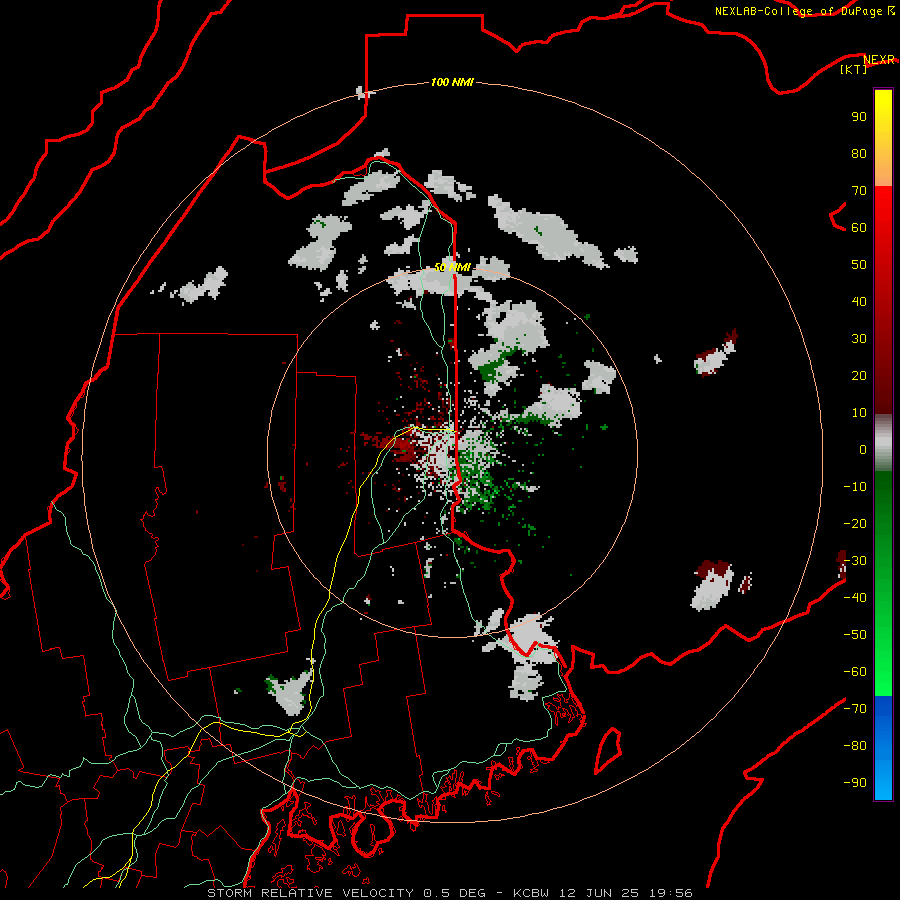Select the -30 value on the velocity scale
This screenshot has width=900, height=900.
[855, 561]
